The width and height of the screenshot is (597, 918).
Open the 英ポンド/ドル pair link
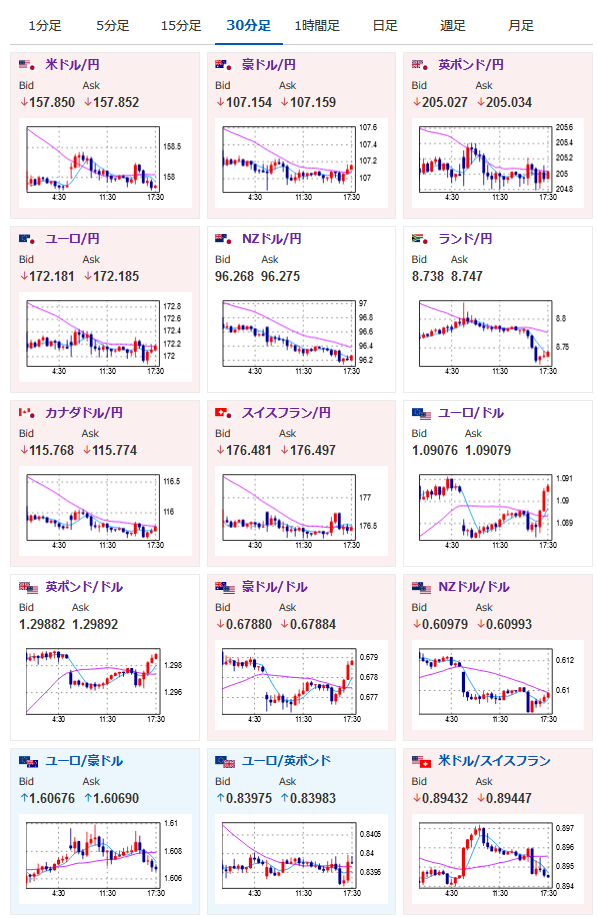coord(84,587)
